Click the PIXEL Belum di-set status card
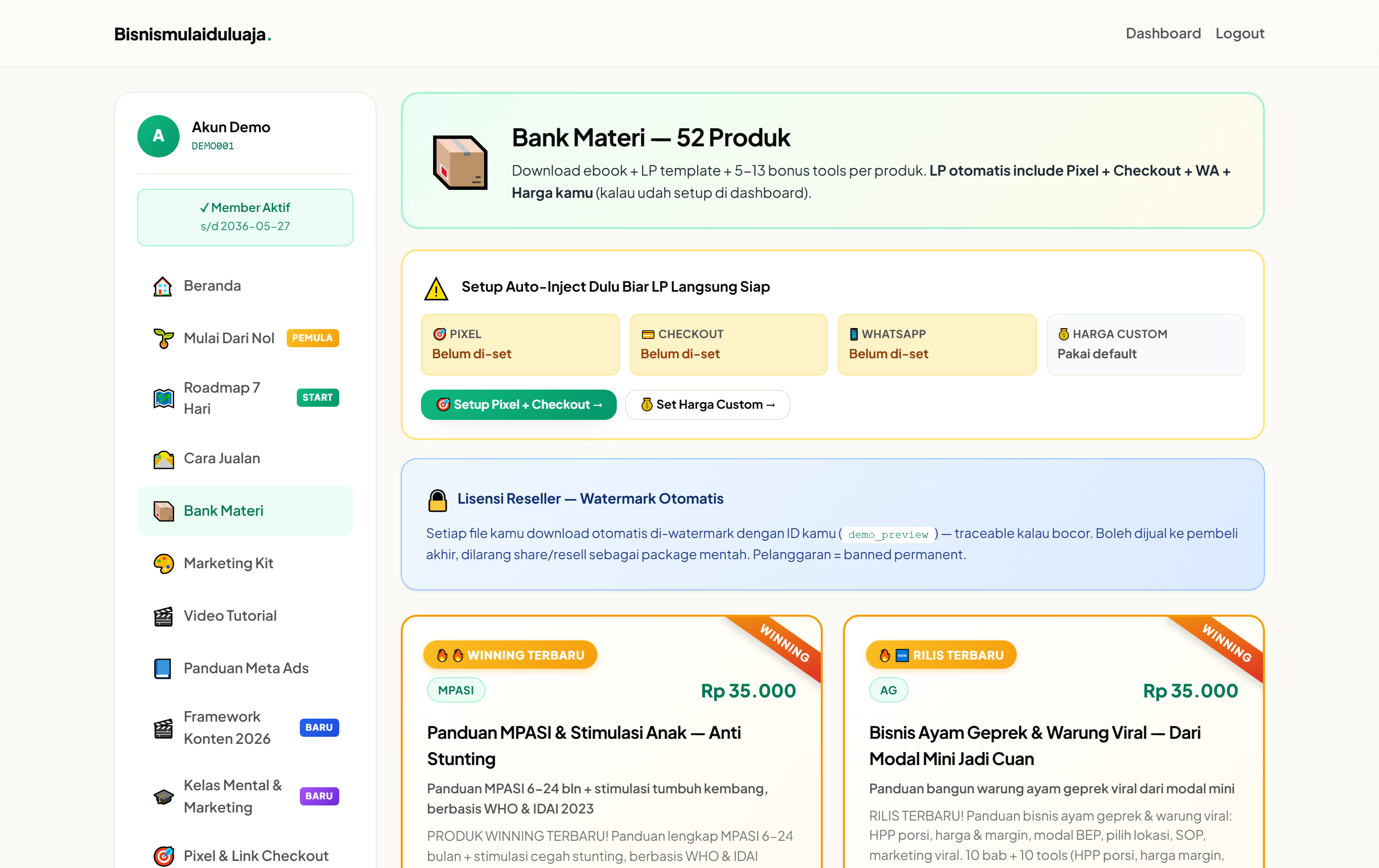 (x=520, y=344)
